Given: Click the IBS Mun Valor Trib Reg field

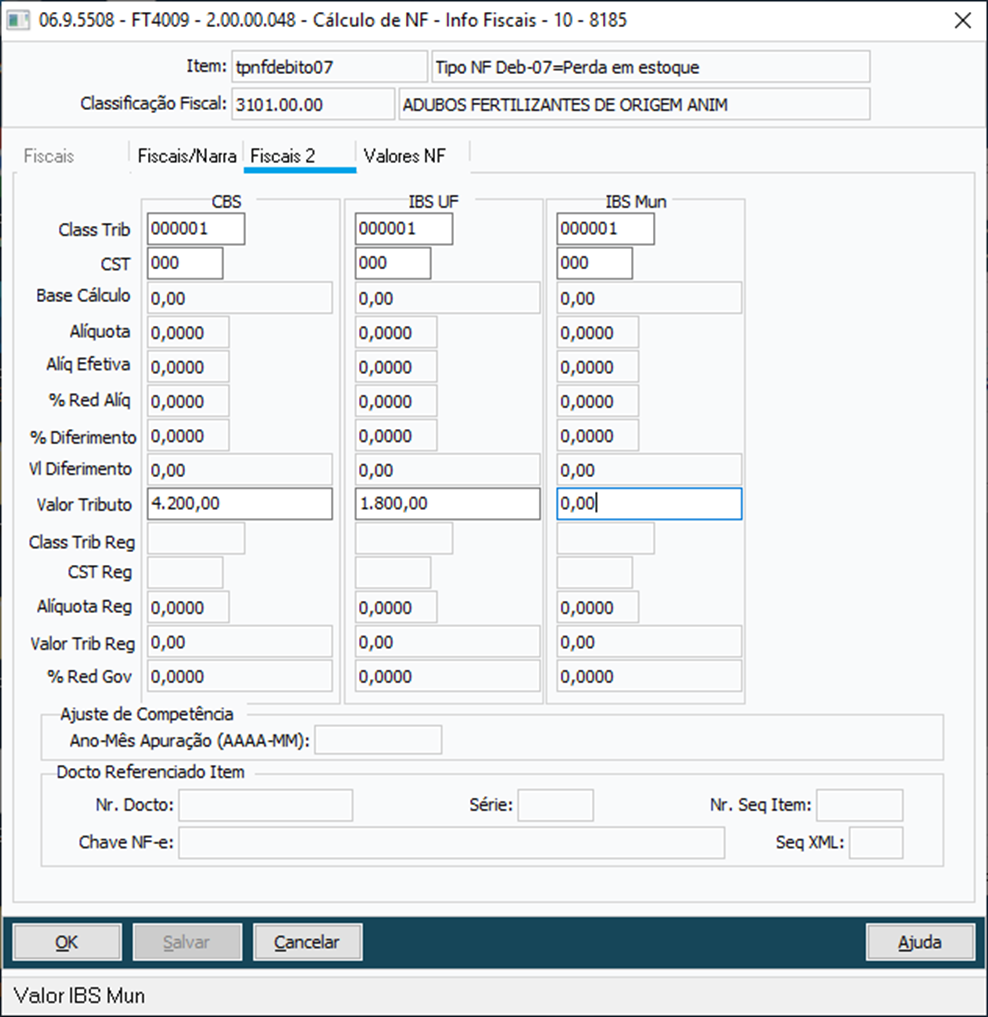Looking at the screenshot, I should pyautogui.click(x=649, y=641).
